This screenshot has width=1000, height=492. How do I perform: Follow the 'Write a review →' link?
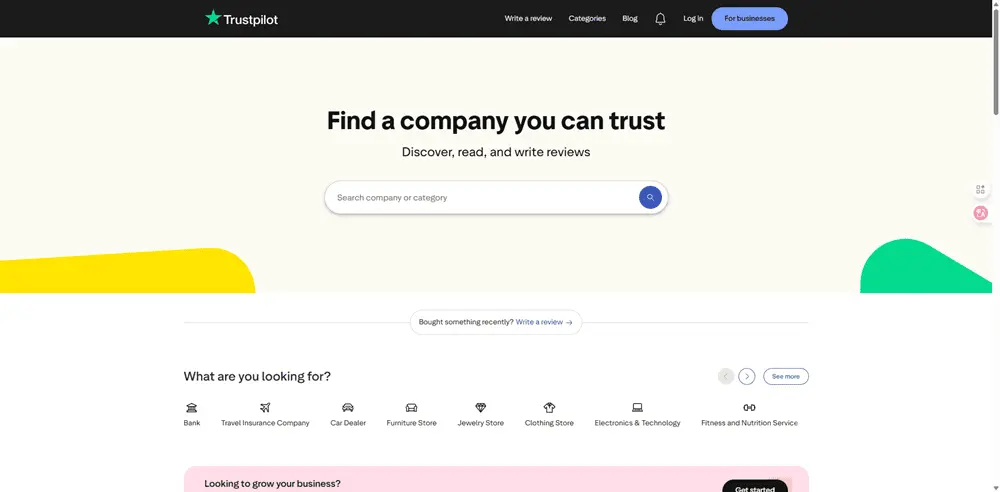[544, 322]
